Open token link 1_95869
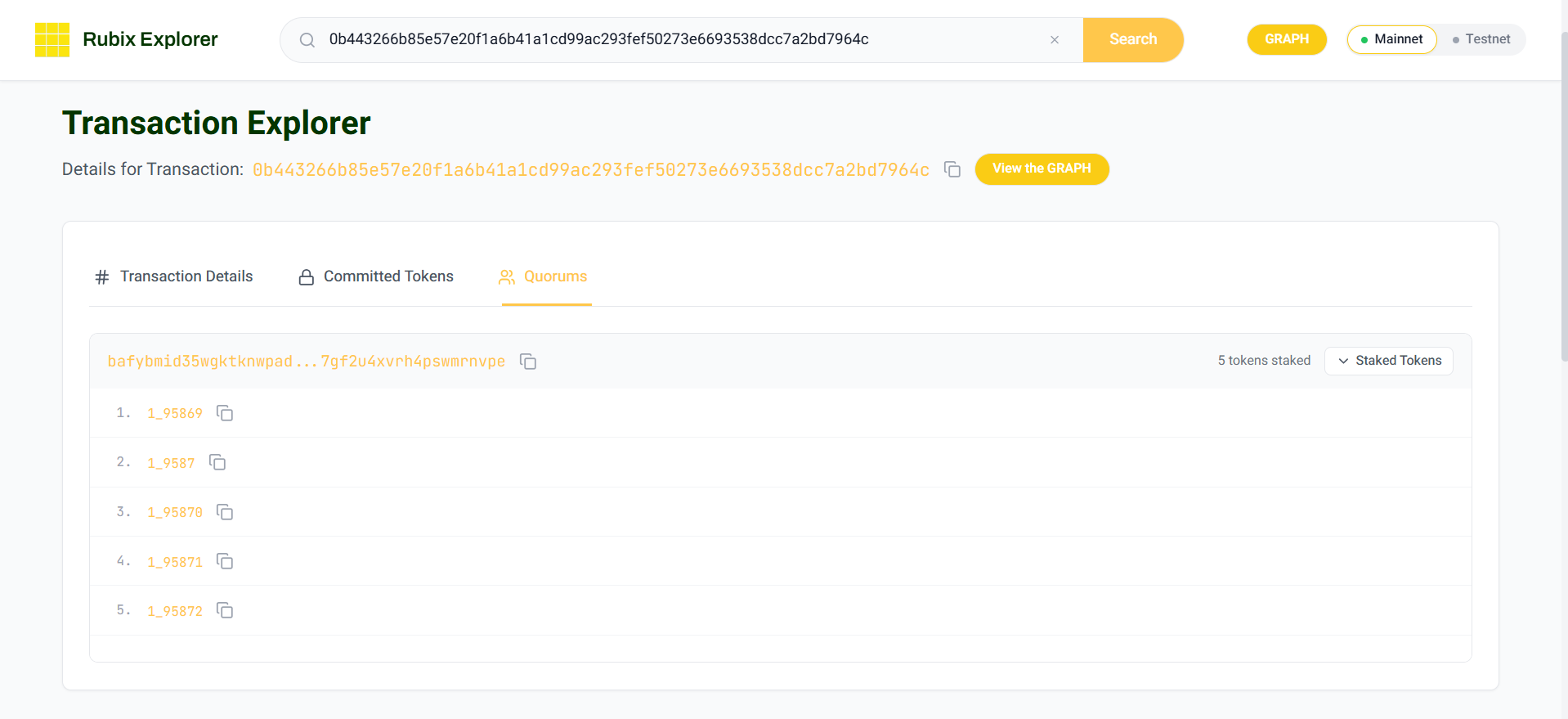The height and width of the screenshot is (719, 1568). (175, 414)
